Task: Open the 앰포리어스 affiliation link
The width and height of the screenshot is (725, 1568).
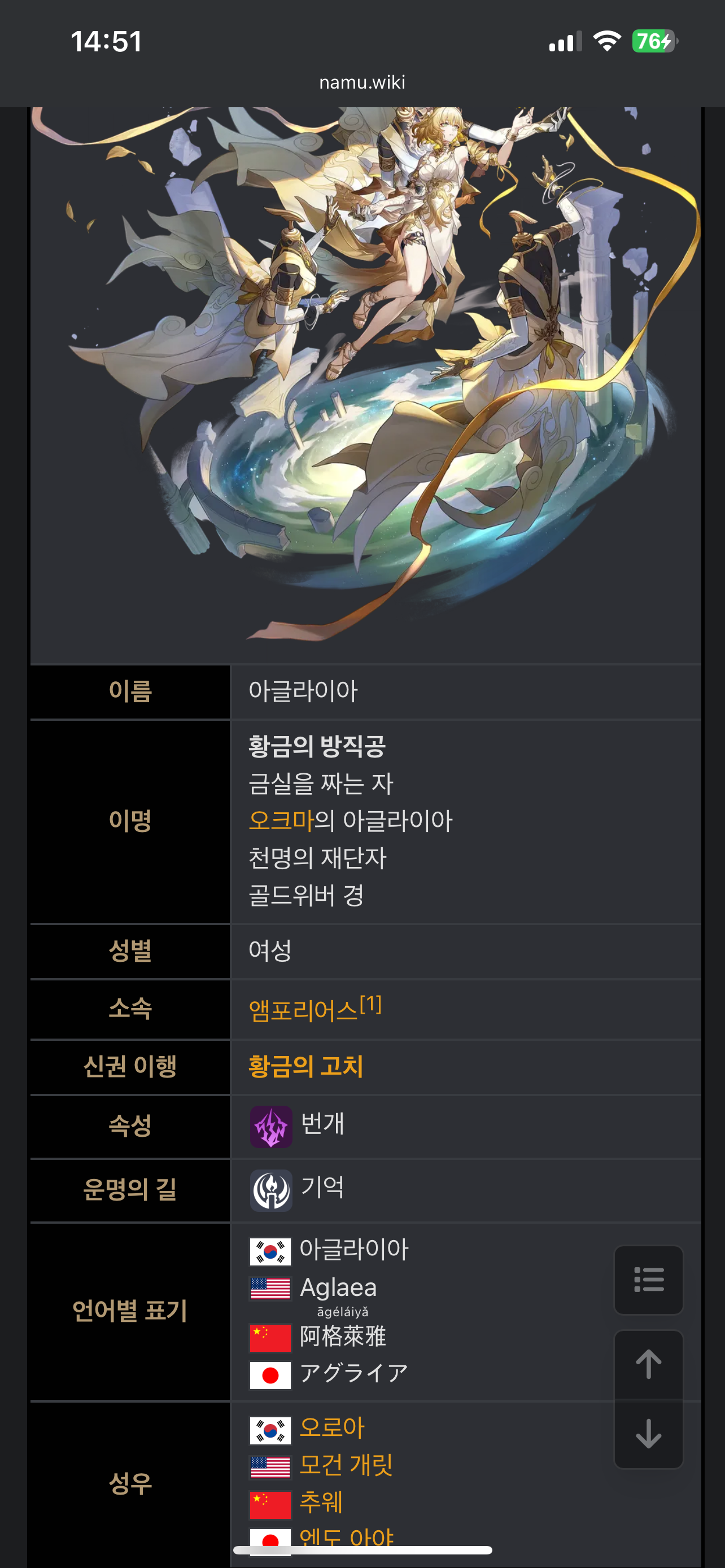Action: 303,1010
